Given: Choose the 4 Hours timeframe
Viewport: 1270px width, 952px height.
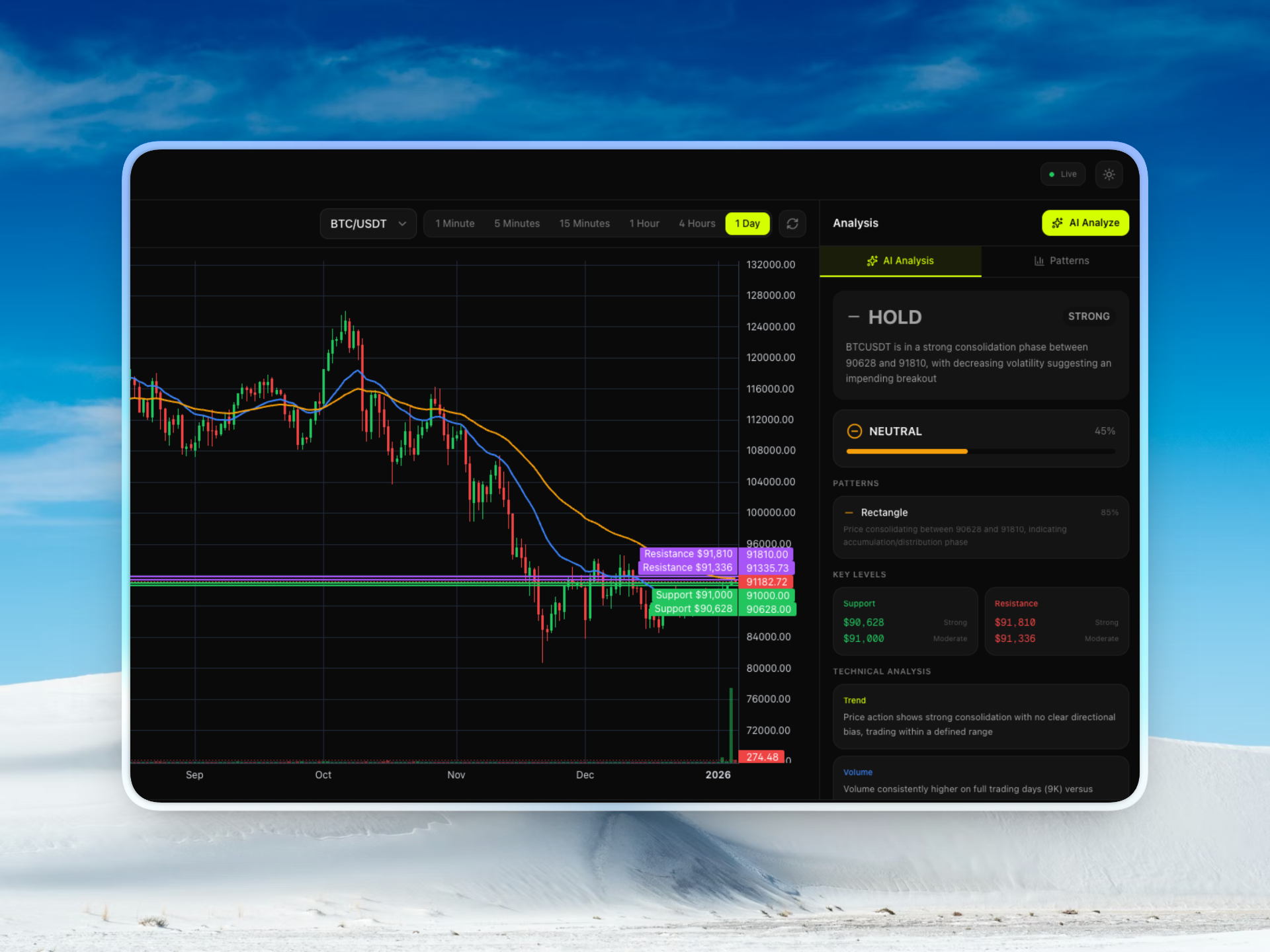Looking at the screenshot, I should pos(697,223).
